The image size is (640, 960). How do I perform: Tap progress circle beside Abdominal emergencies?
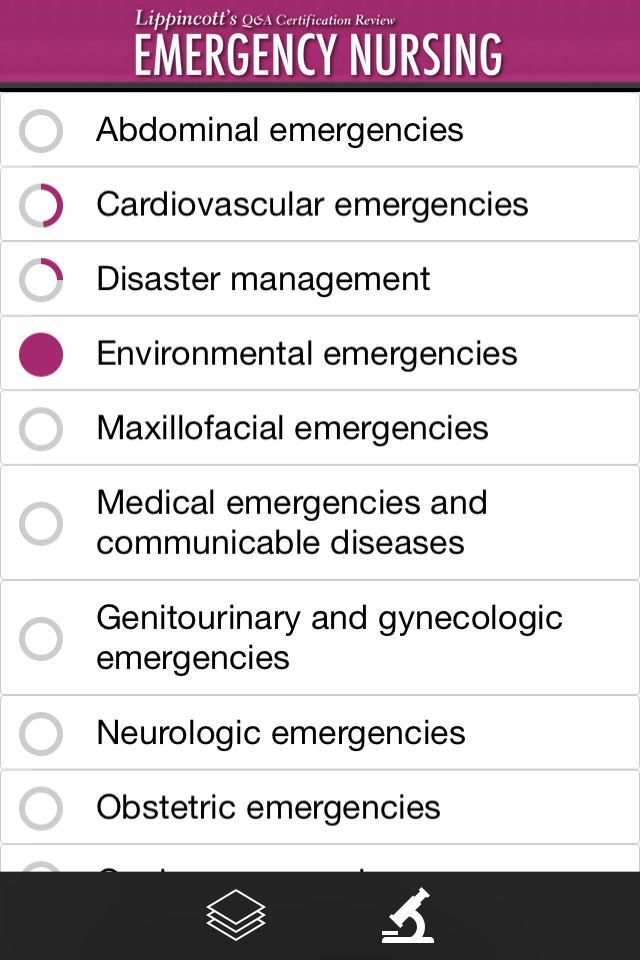(41, 131)
